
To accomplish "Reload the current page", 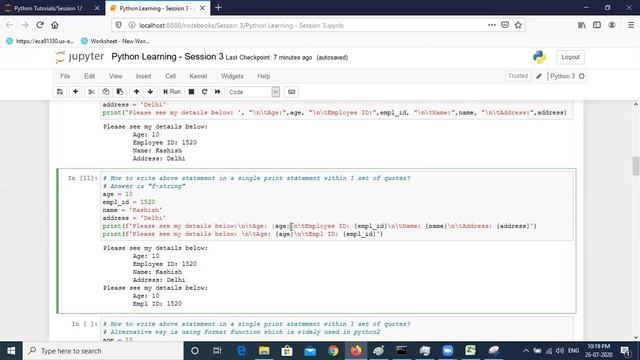I will click(40, 25).
